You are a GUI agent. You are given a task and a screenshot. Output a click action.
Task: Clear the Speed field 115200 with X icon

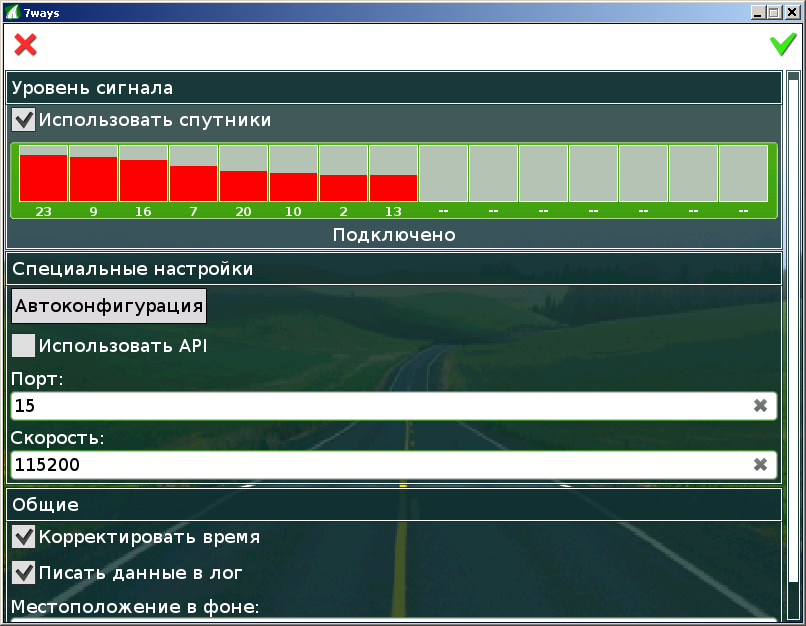click(760, 465)
